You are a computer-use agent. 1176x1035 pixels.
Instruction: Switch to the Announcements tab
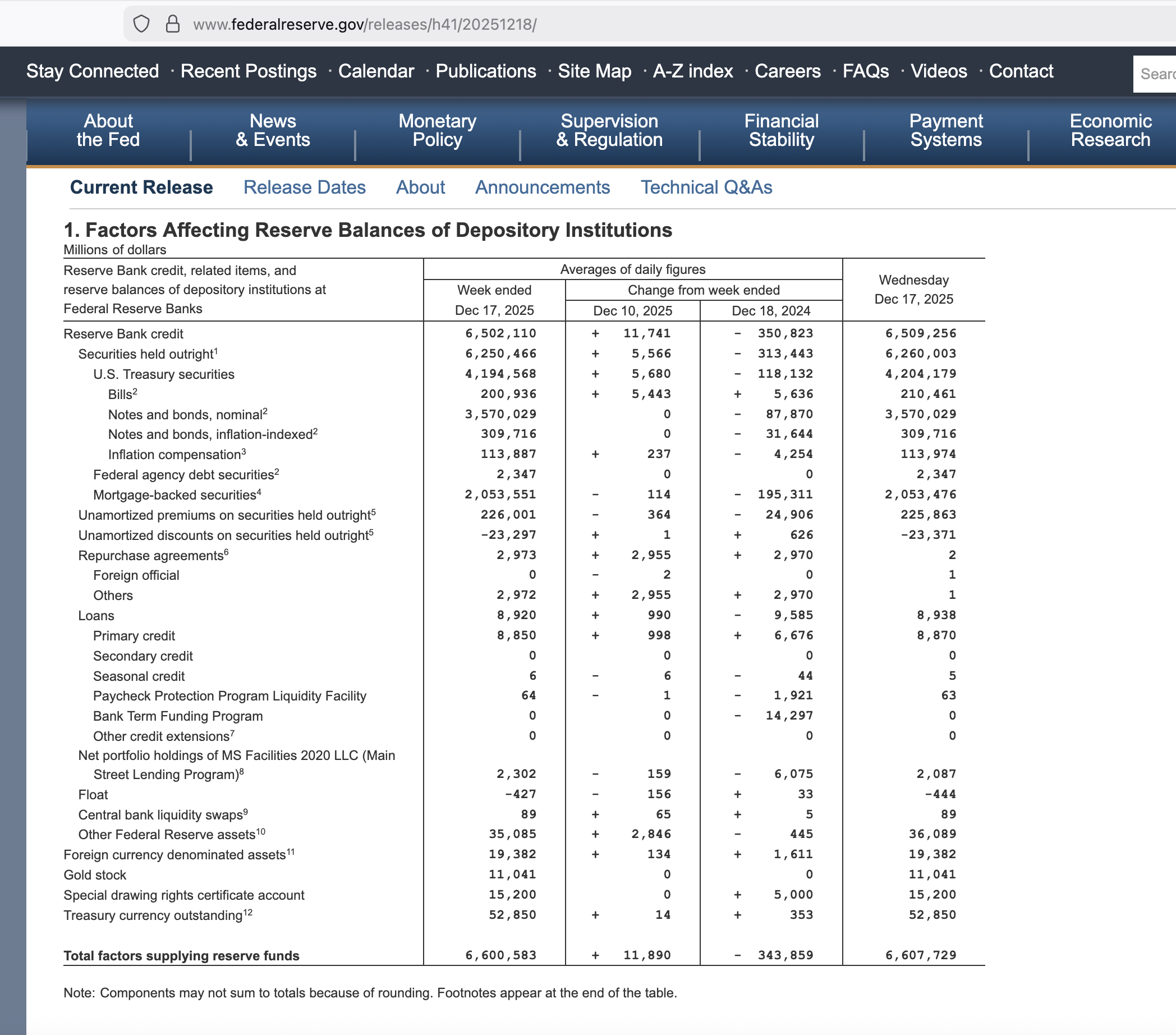(542, 187)
